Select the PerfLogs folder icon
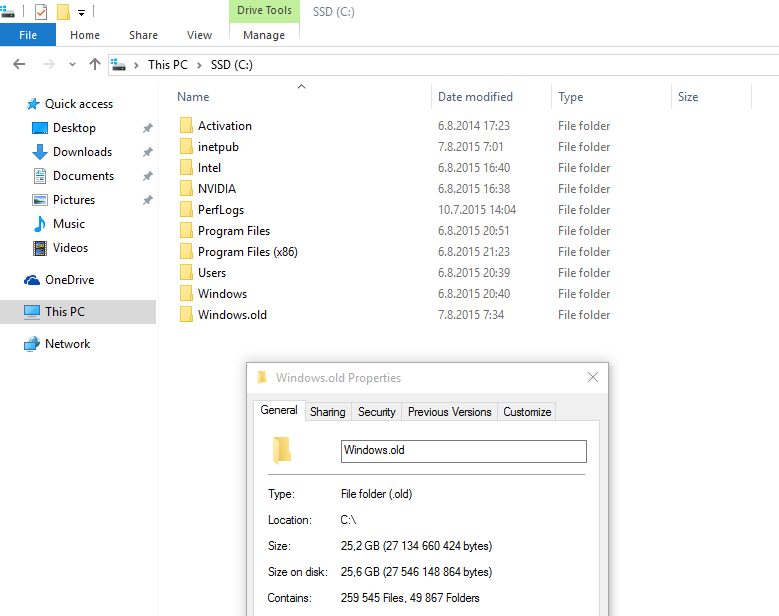Screen dimensions: 779x616 tap(186, 209)
